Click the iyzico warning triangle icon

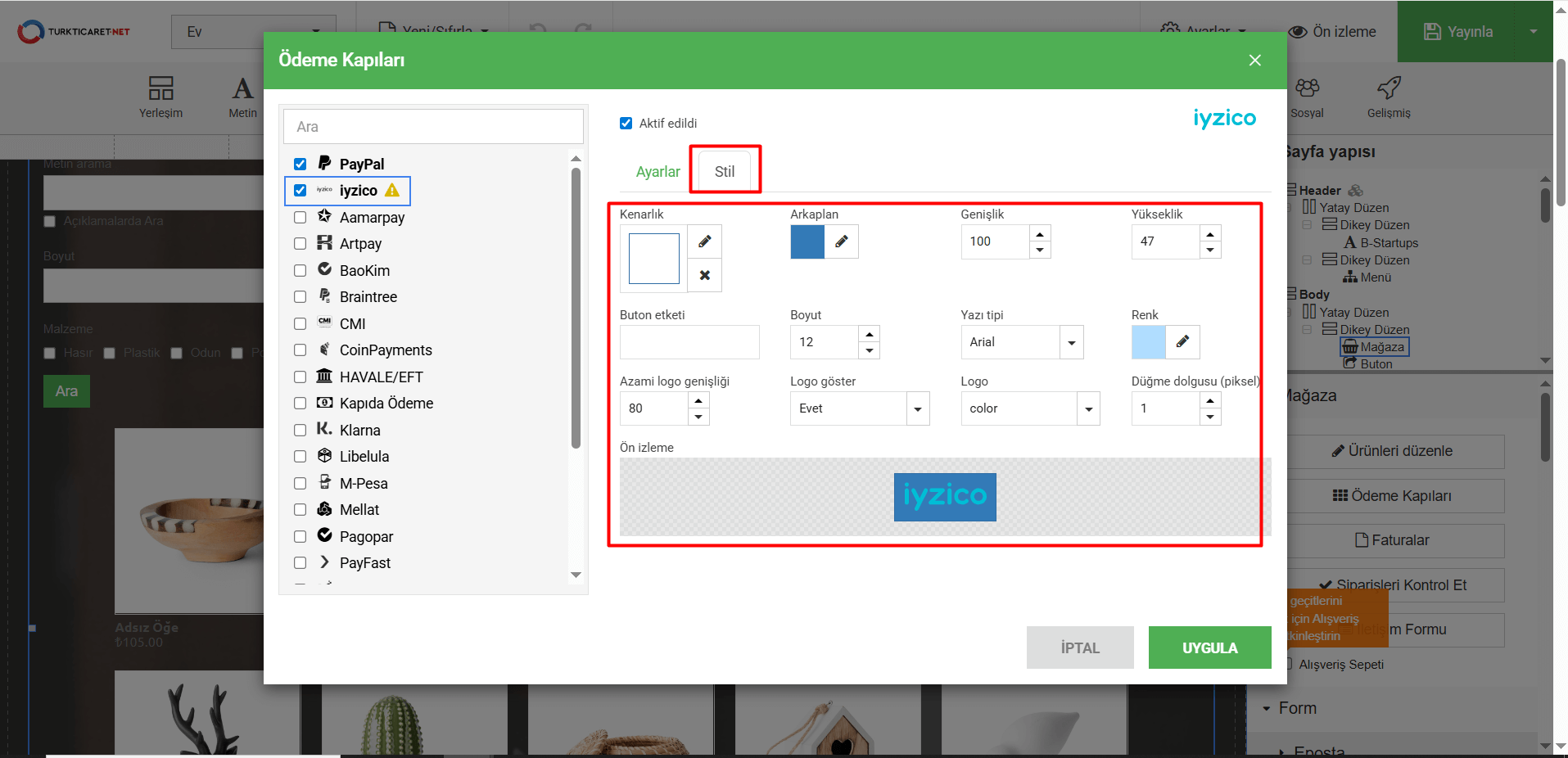pos(392,190)
